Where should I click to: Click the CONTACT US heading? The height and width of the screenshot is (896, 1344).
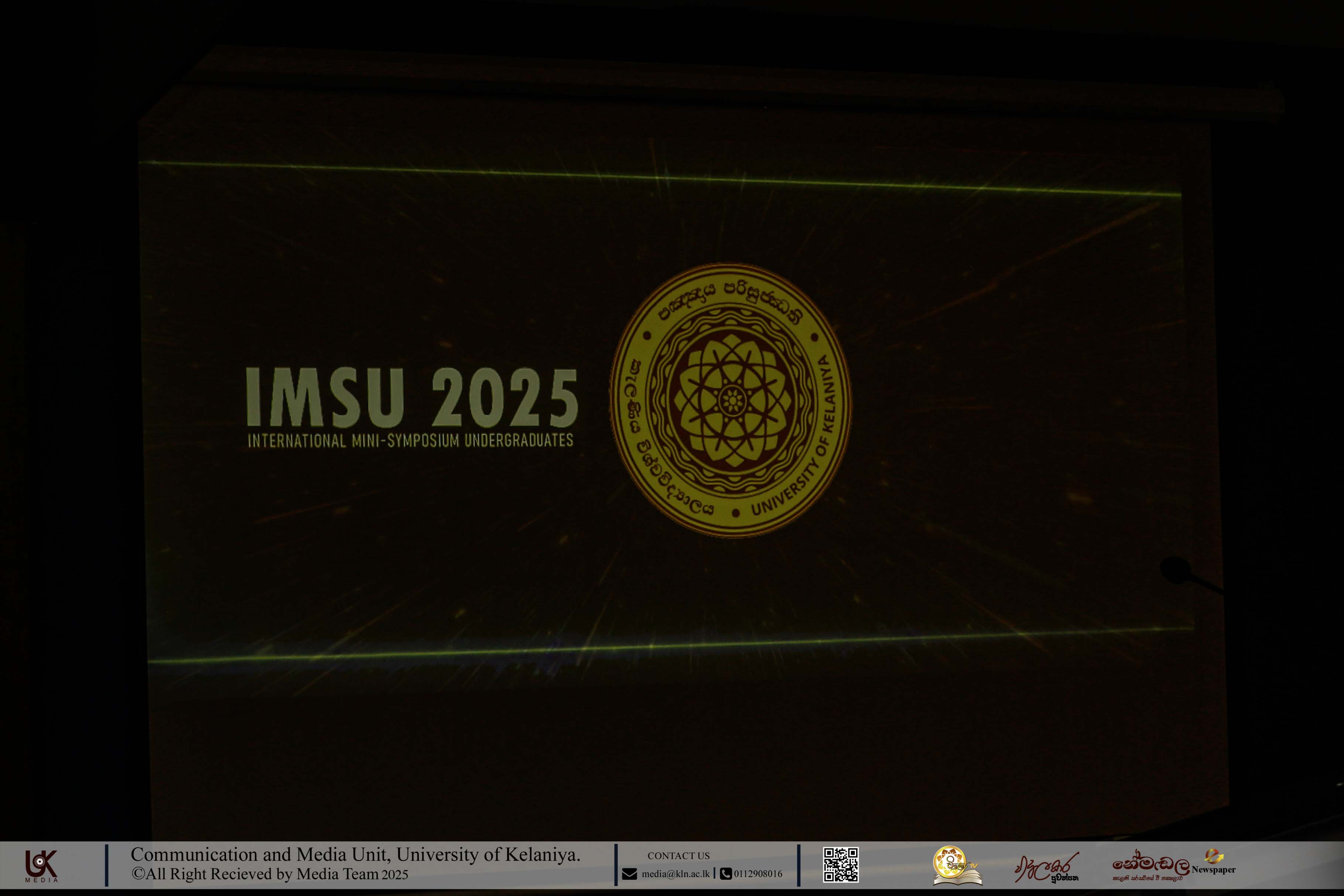click(678, 856)
